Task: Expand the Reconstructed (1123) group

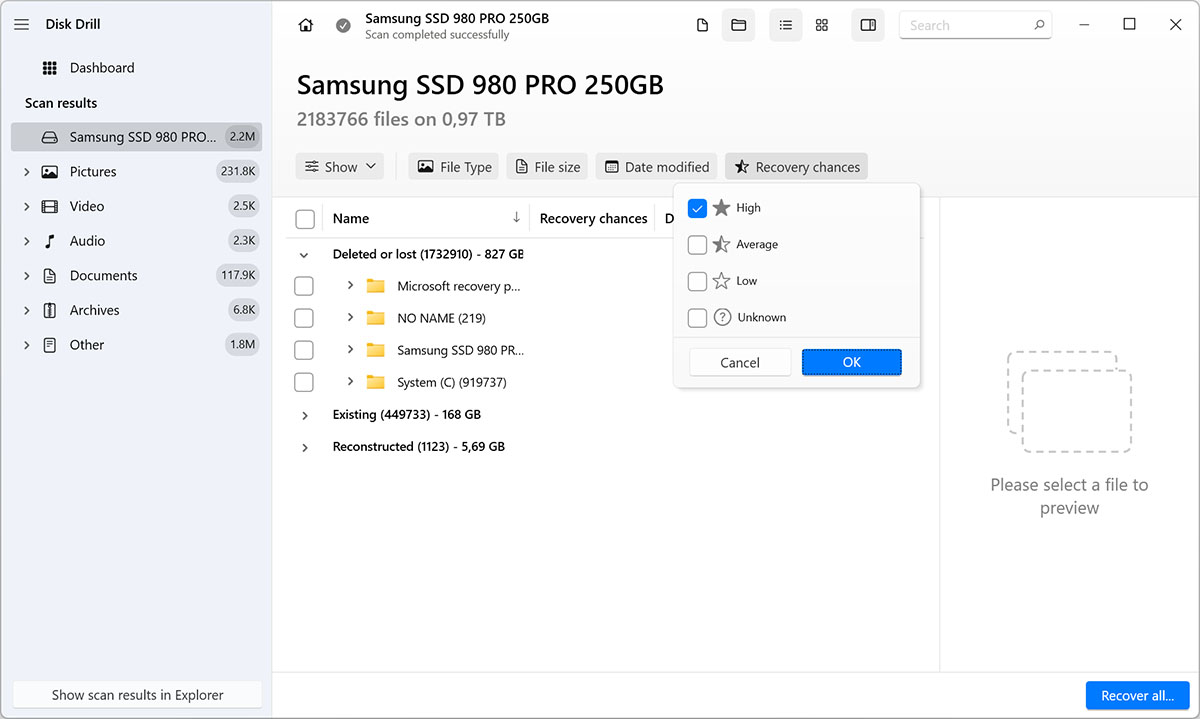Action: click(x=304, y=447)
